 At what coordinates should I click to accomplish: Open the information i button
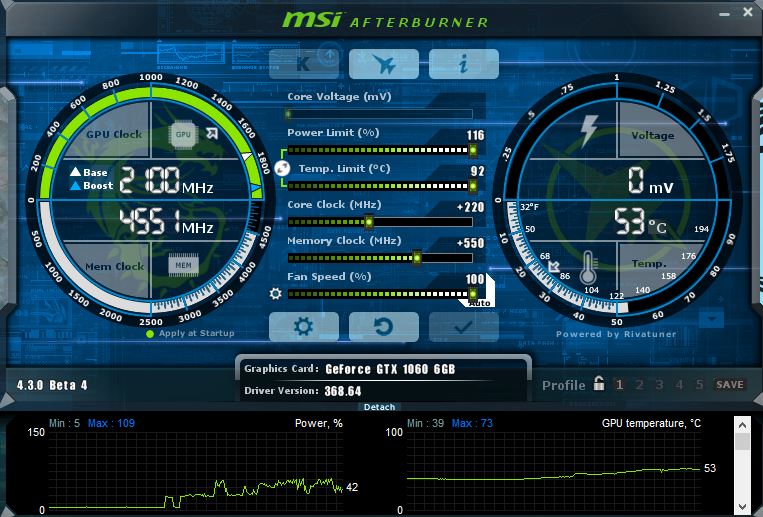464,64
